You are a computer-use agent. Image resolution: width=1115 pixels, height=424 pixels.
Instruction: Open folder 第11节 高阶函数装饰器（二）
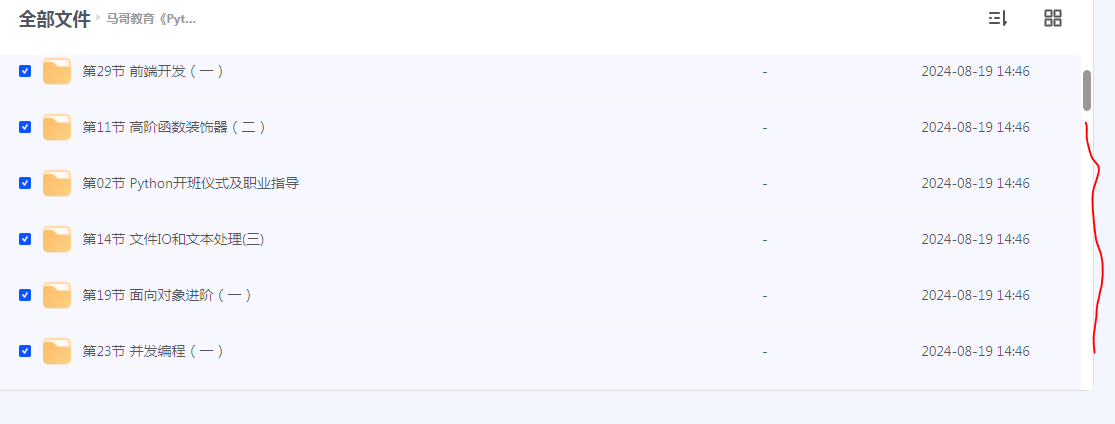click(174, 127)
